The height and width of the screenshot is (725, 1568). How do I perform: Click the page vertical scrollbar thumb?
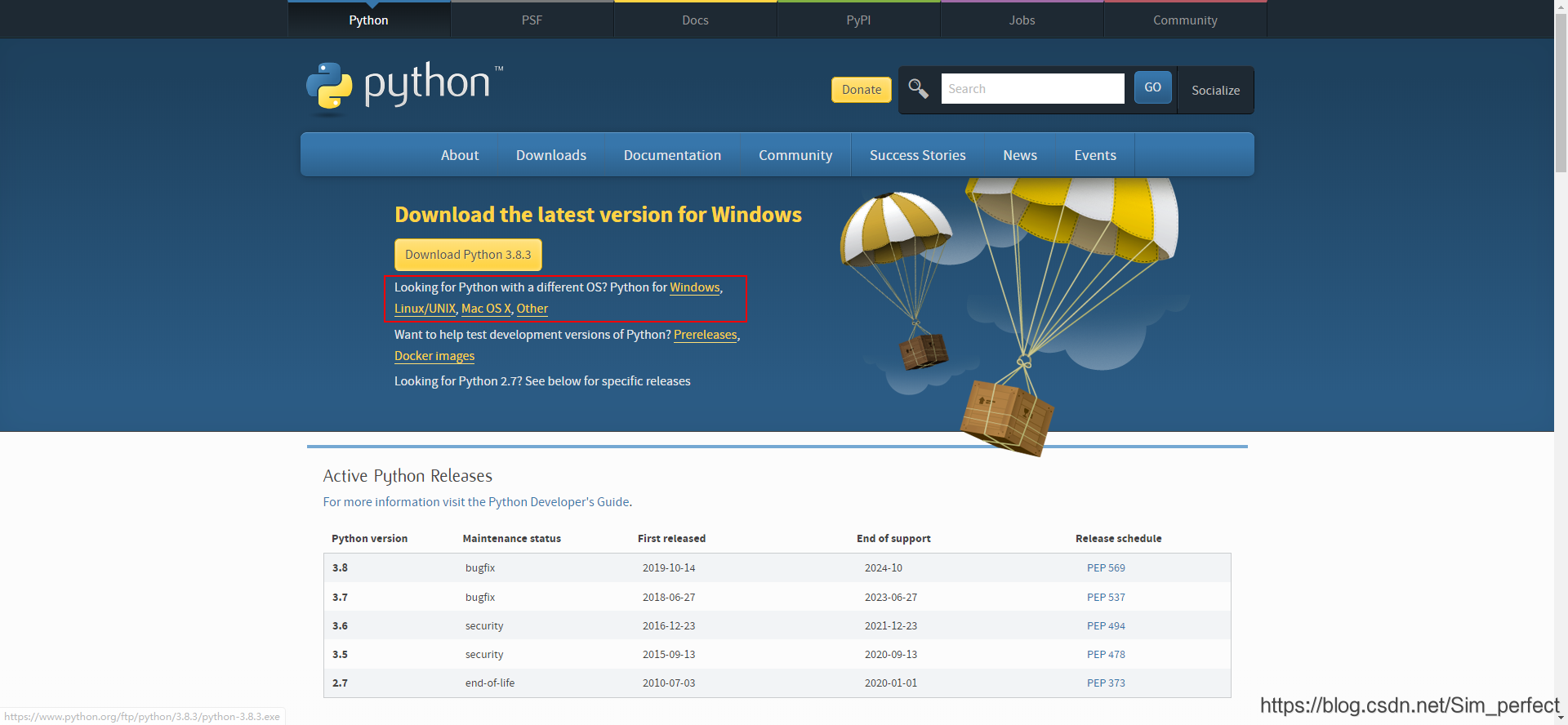click(x=1561, y=93)
